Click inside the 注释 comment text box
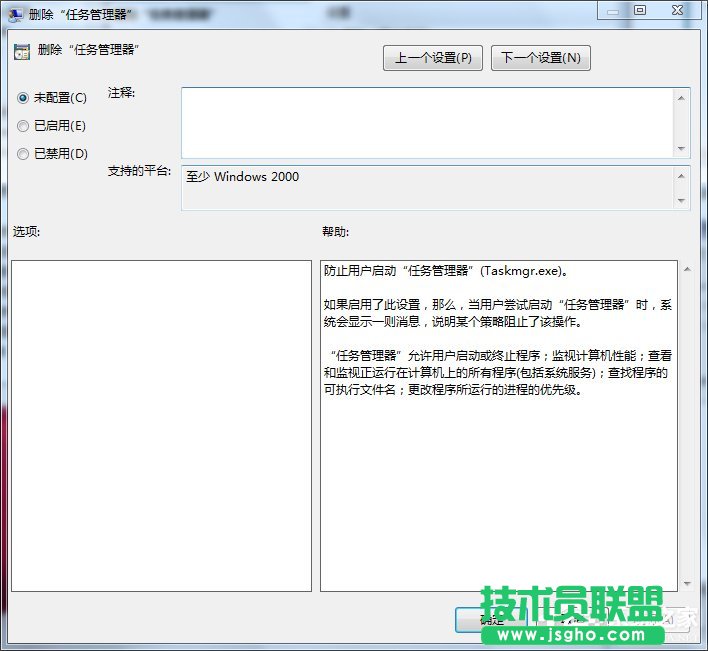The height and width of the screenshot is (651, 708). [x=427, y=123]
